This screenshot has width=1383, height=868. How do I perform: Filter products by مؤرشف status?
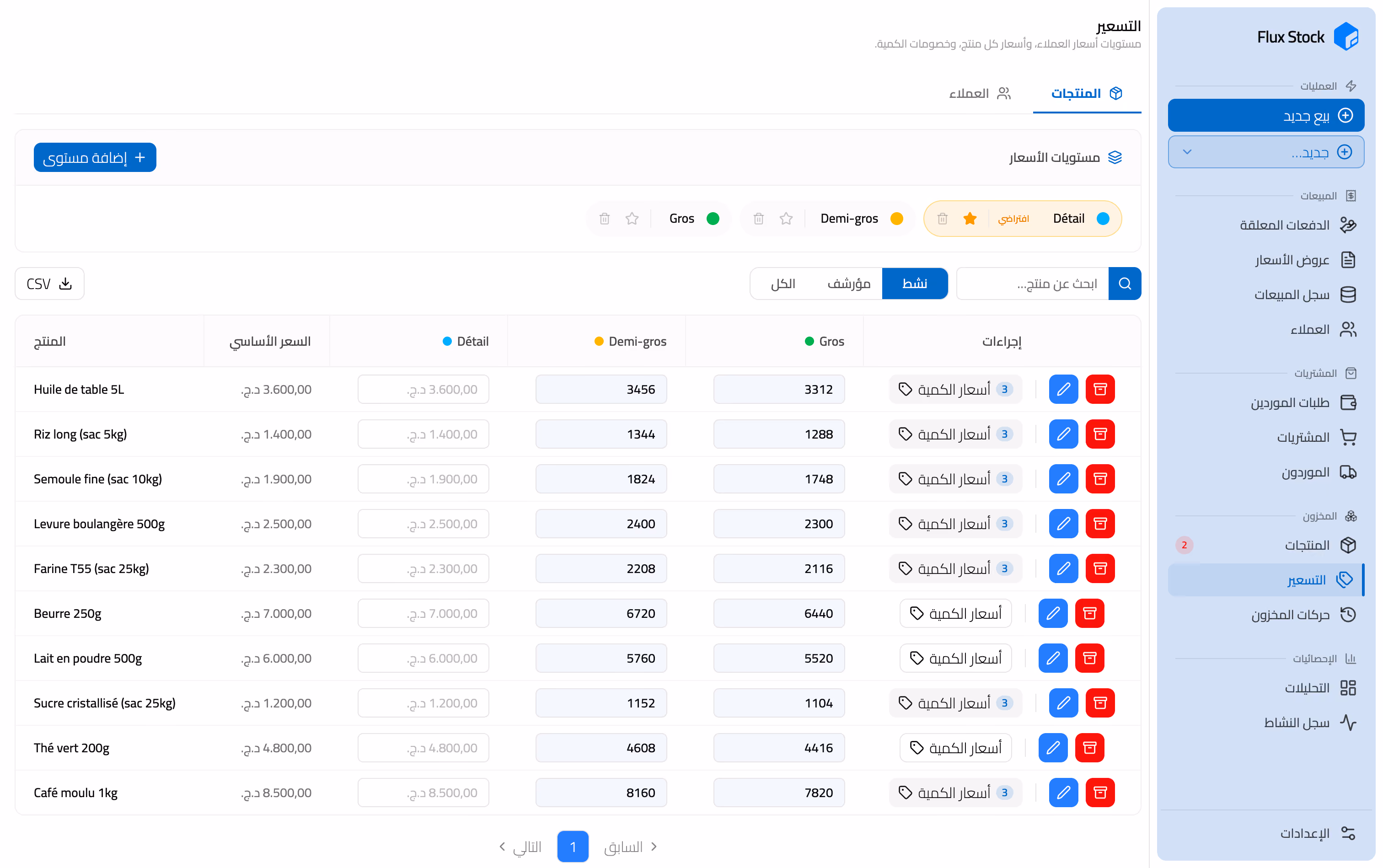pos(848,284)
